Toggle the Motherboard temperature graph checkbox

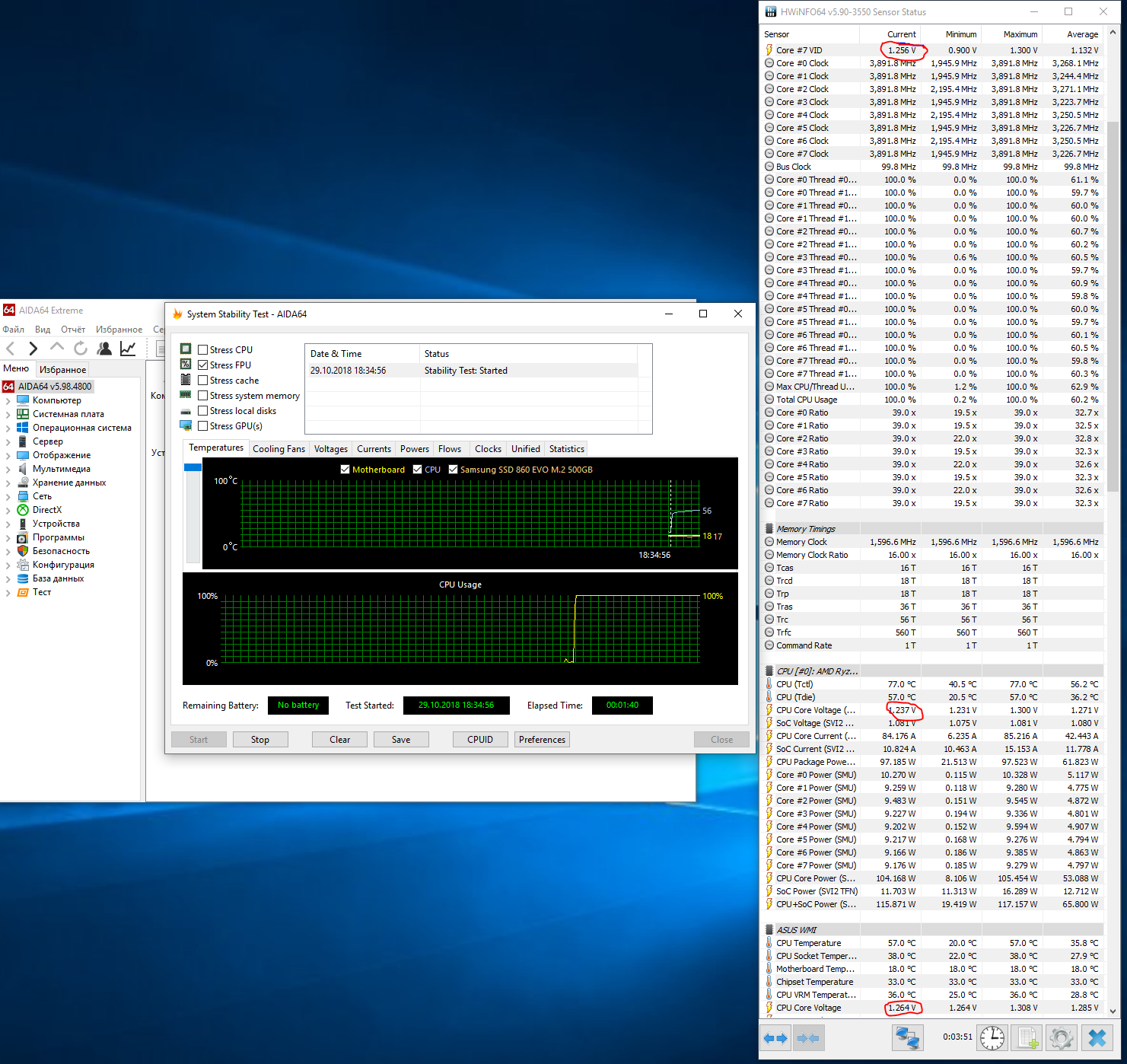[345, 470]
